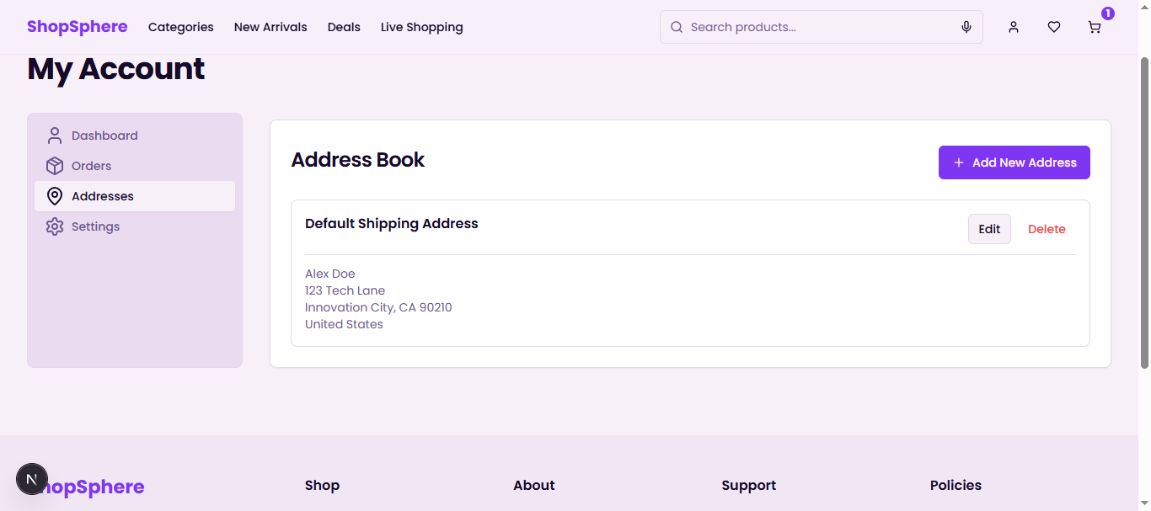This screenshot has height=511, width=1151.
Task: Open Live Shopping from the navbar
Action: coord(421,27)
